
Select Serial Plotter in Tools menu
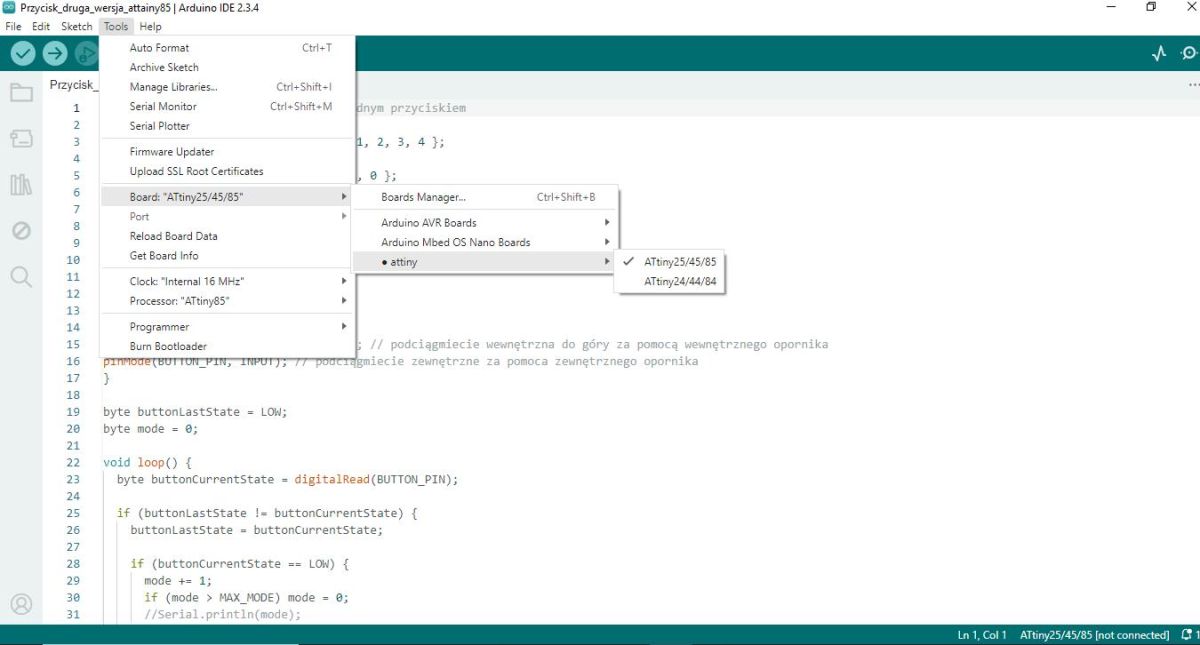227,126
